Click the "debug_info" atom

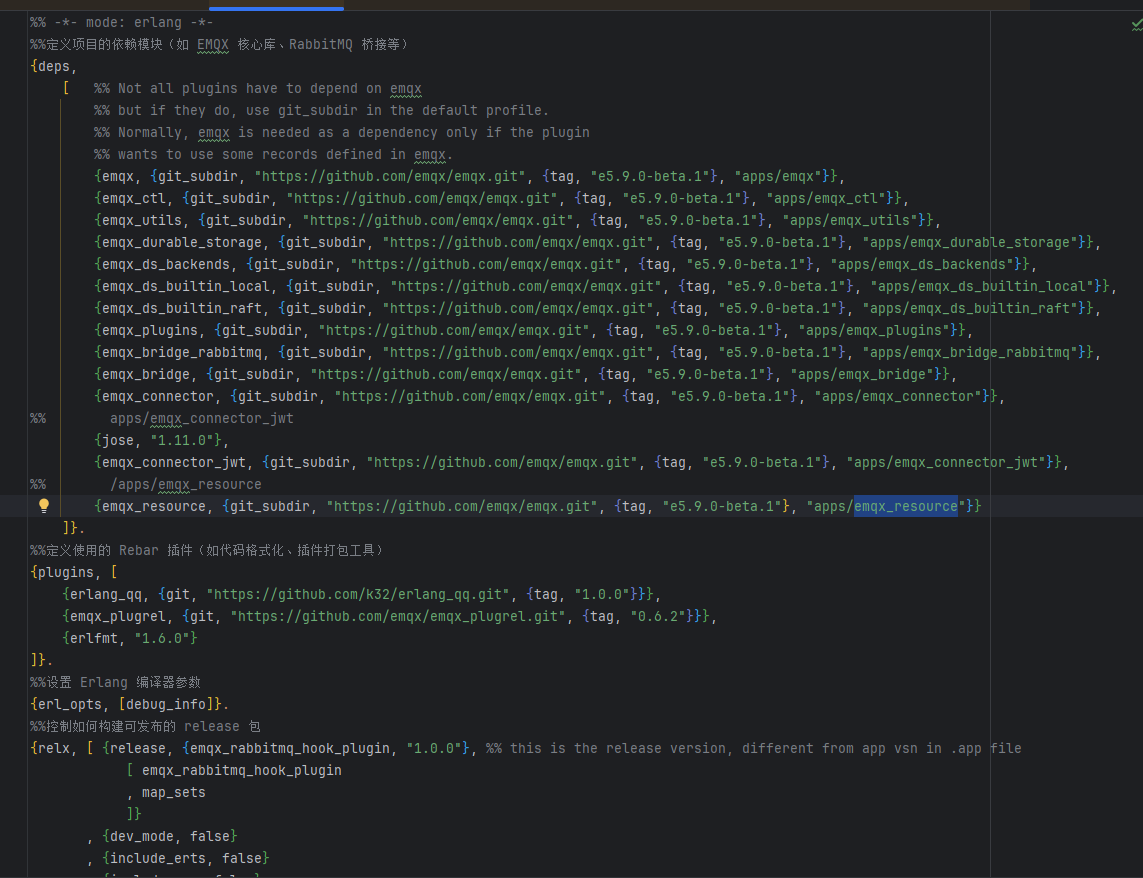click(166, 704)
